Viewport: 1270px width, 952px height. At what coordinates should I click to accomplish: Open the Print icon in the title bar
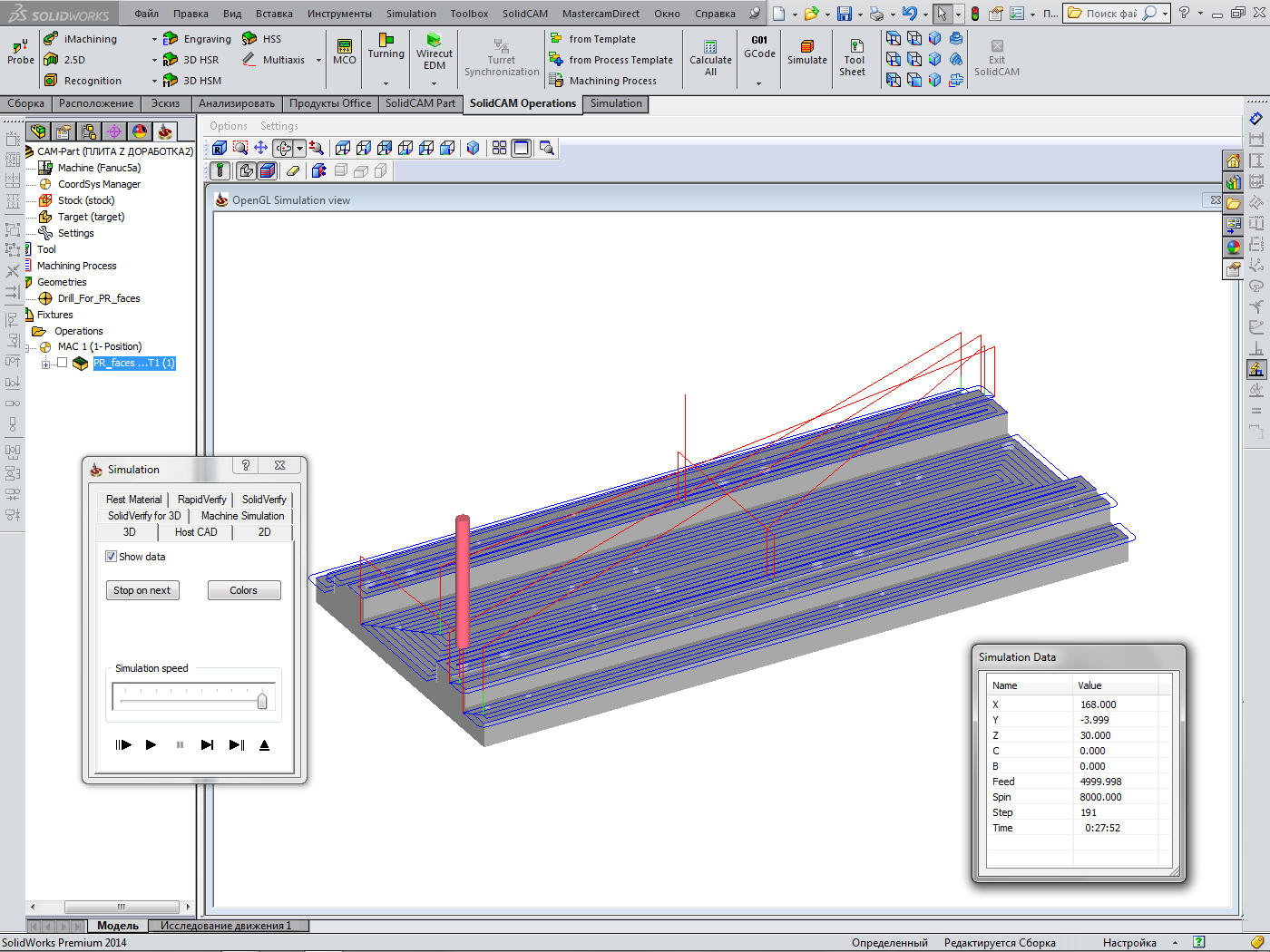pyautogui.click(x=876, y=14)
